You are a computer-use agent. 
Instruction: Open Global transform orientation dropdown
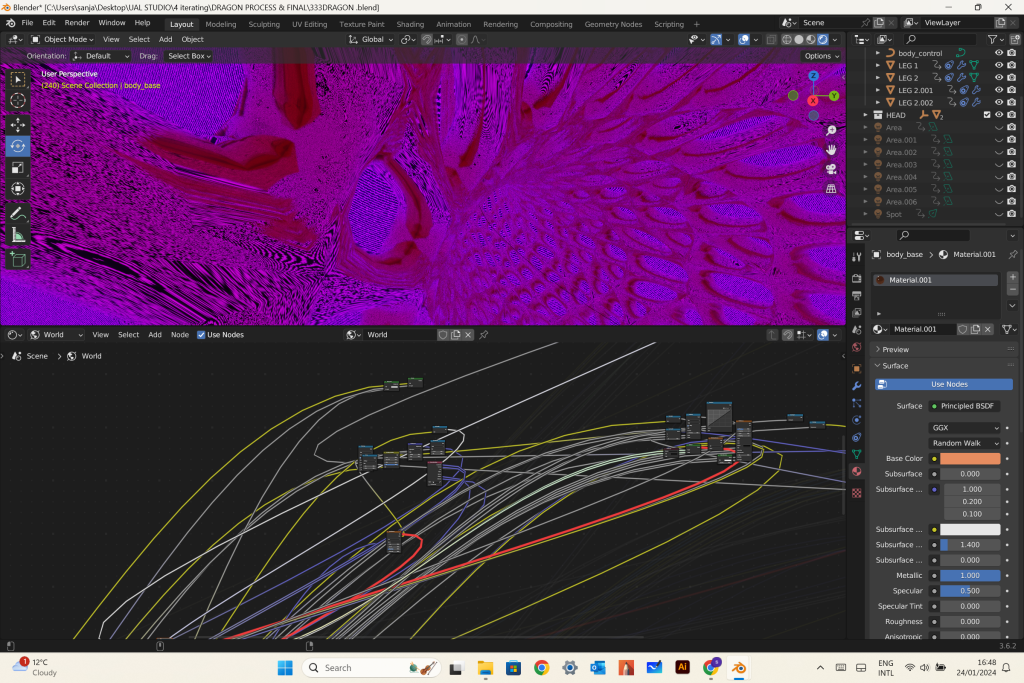coord(371,40)
